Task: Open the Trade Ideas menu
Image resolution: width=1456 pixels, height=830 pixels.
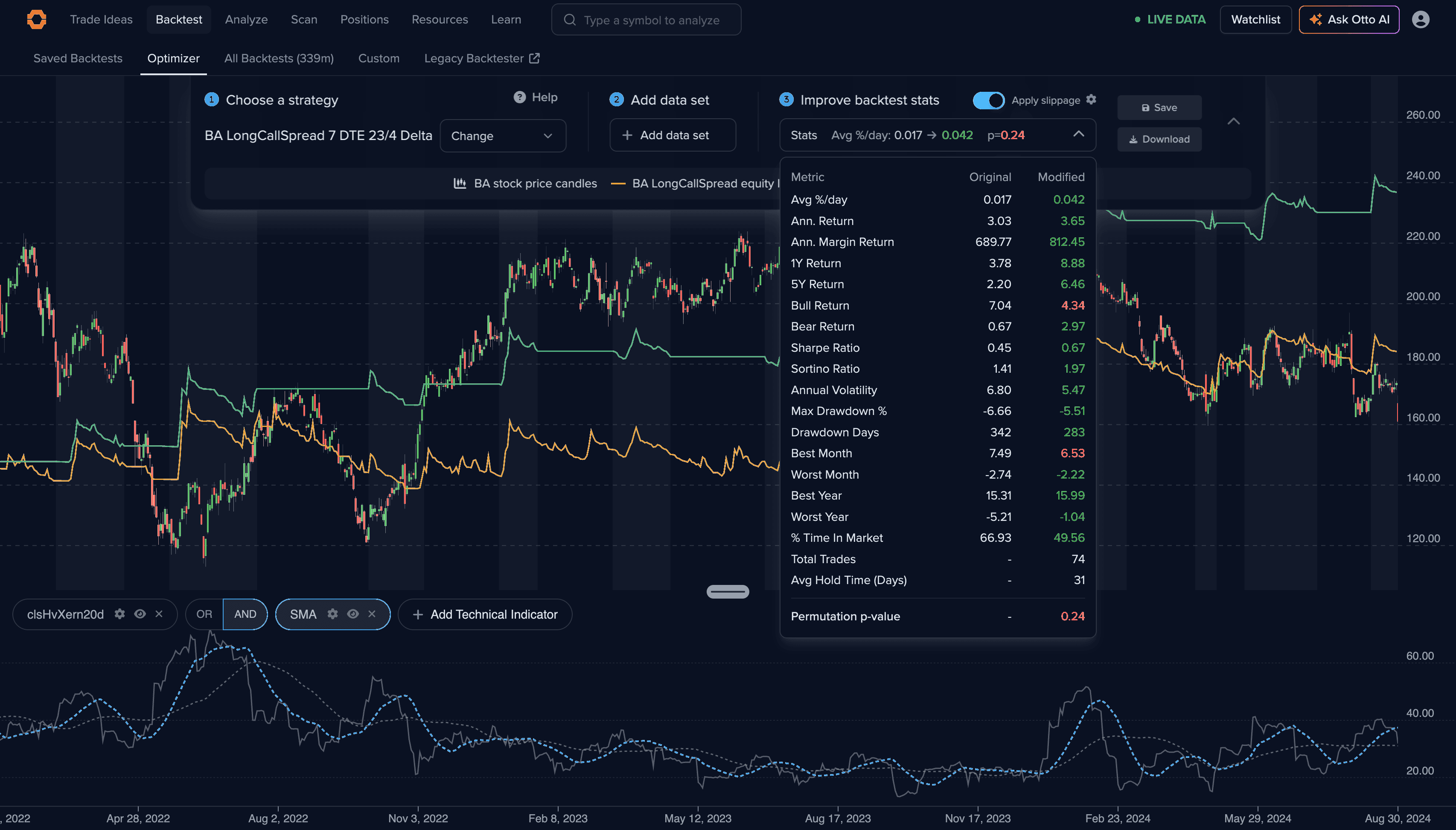Action: click(x=102, y=19)
